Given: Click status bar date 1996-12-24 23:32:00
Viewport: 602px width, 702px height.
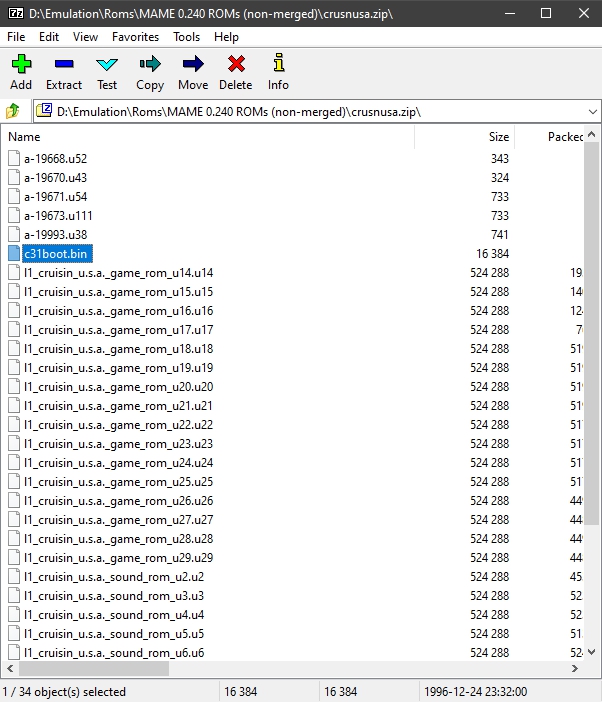Looking at the screenshot, I should click(x=475, y=692).
